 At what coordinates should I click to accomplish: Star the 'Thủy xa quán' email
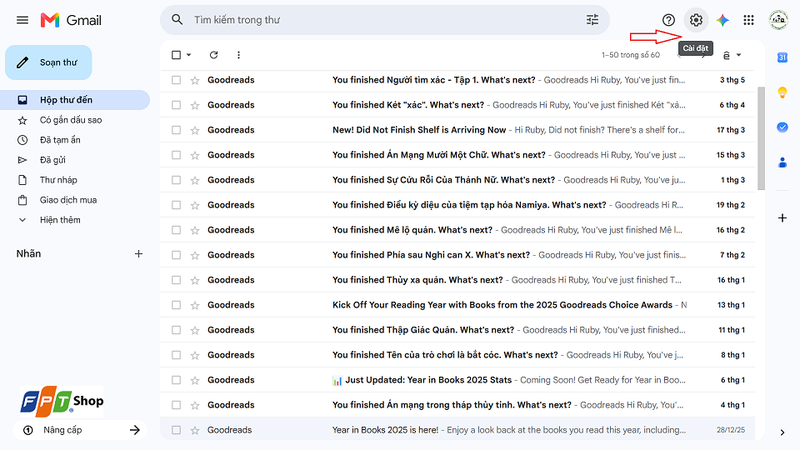pos(195,280)
